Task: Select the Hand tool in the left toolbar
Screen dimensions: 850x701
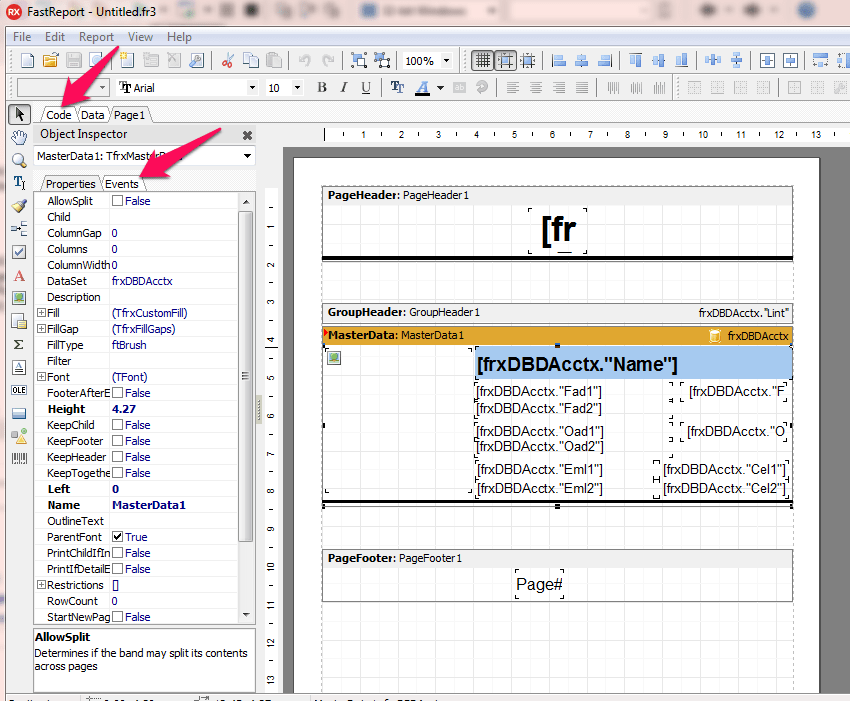Action: (18, 139)
